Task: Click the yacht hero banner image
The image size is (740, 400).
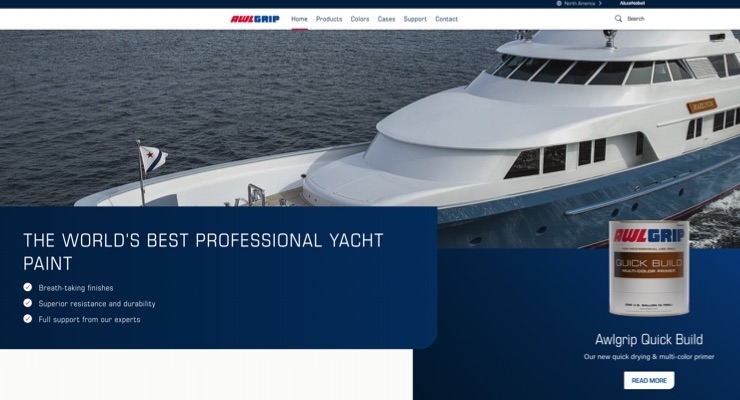Action: 370,118
